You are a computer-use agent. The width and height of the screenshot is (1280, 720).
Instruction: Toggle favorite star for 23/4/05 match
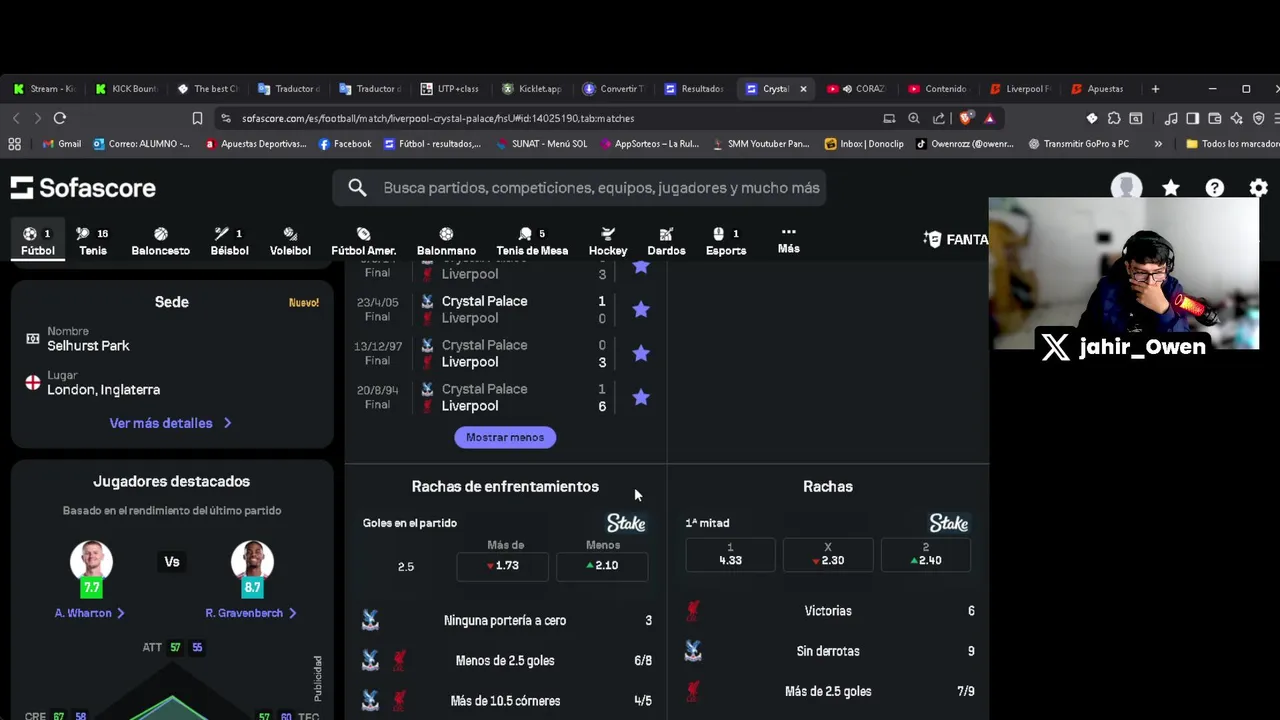[x=641, y=309]
